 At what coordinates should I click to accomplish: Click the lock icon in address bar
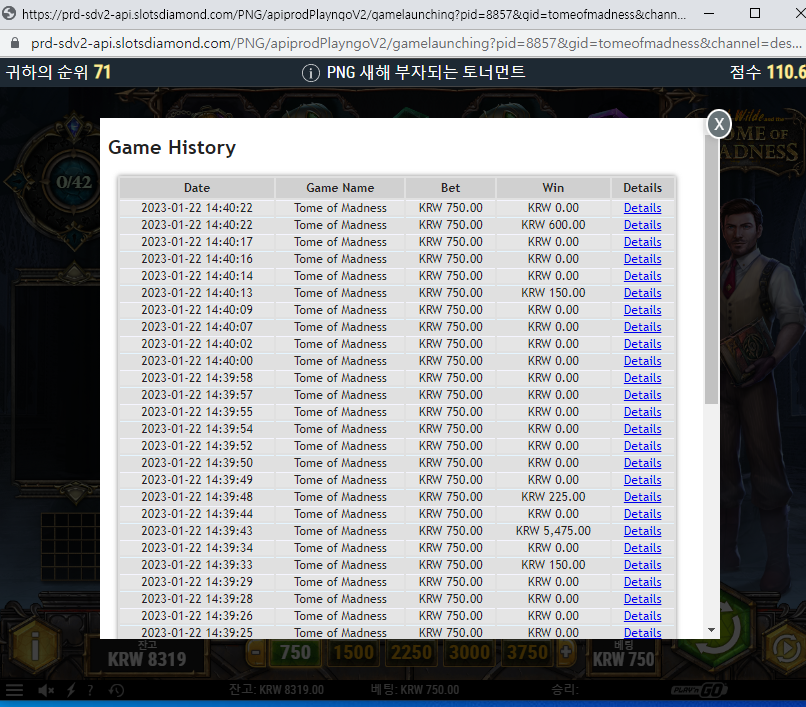15,43
